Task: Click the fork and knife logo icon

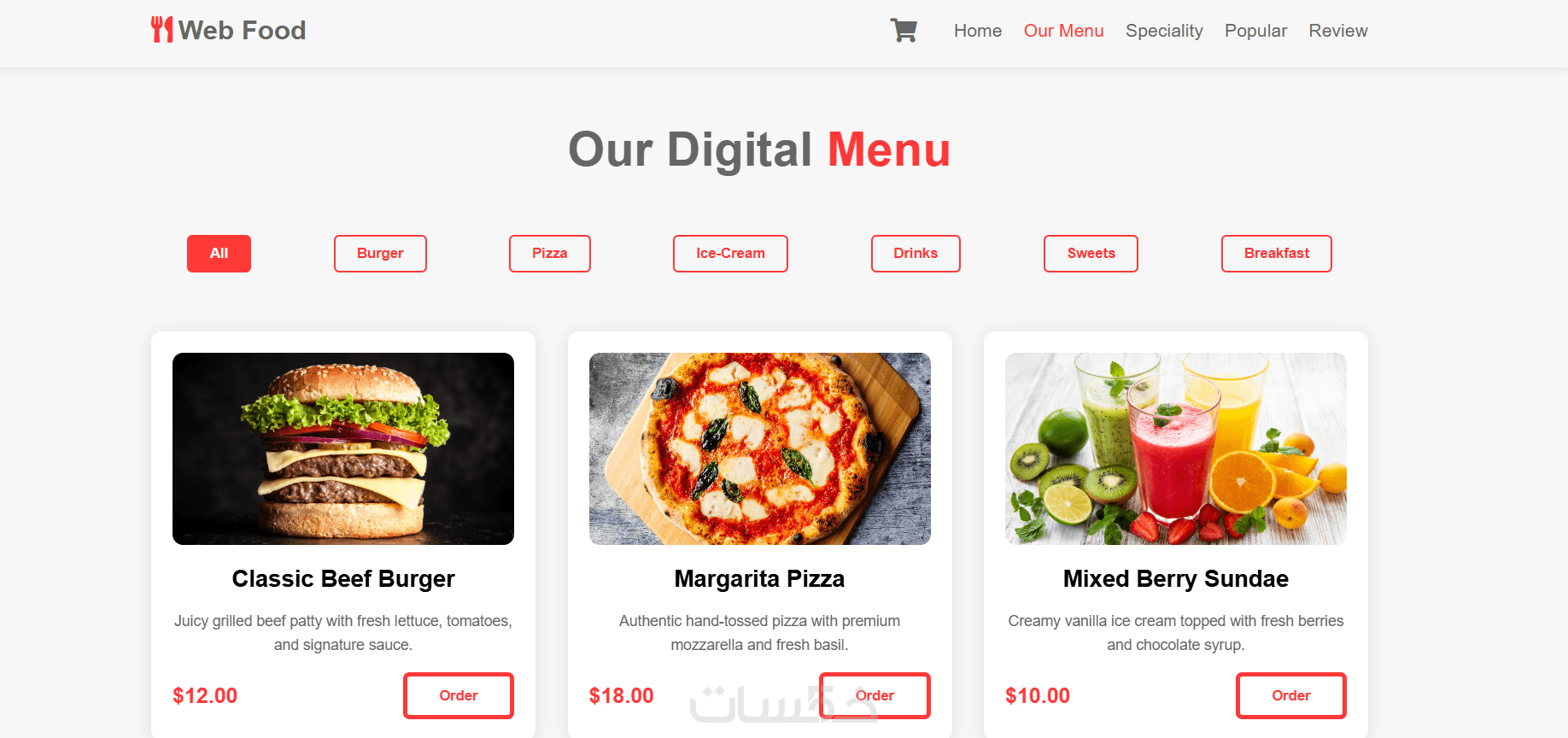Action: [x=162, y=30]
